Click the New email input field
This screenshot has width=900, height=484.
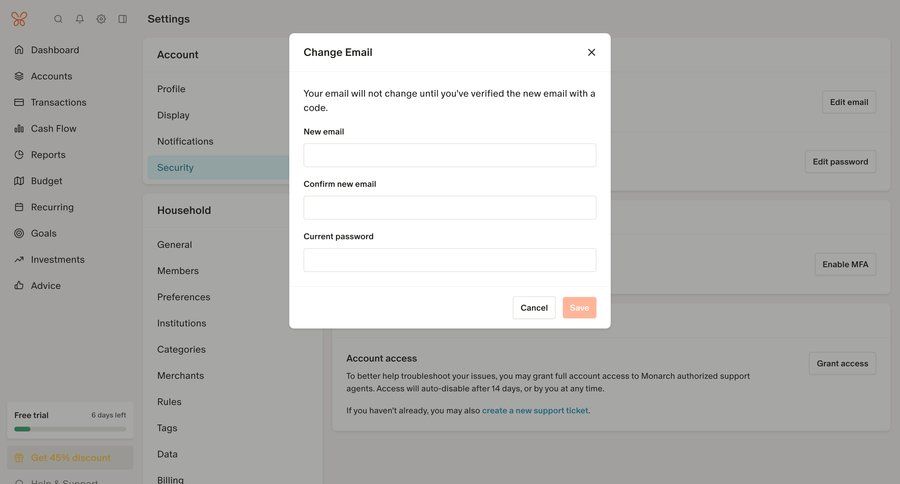click(x=450, y=155)
